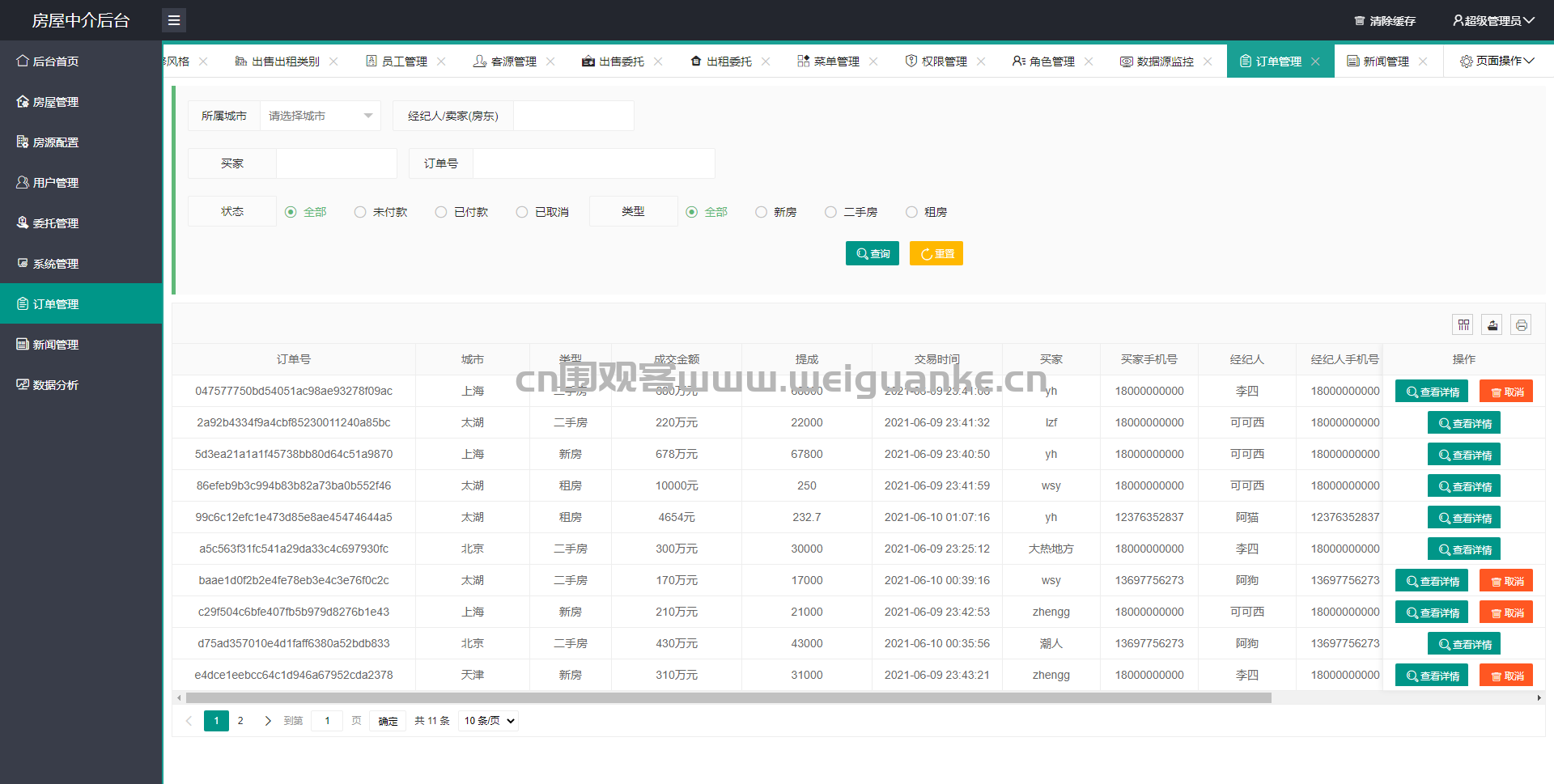Viewport: 1554px width, 784px height.
Task: Expand the 页面操作 dropdown
Action: (x=1497, y=61)
